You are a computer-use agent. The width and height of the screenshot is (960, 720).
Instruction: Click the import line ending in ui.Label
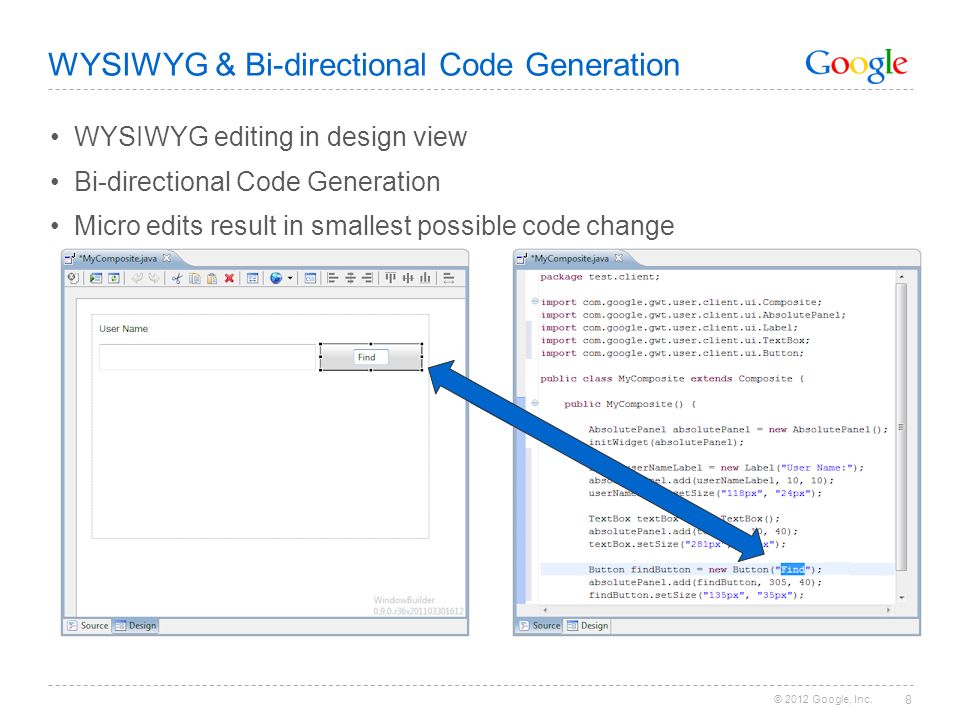click(x=669, y=328)
